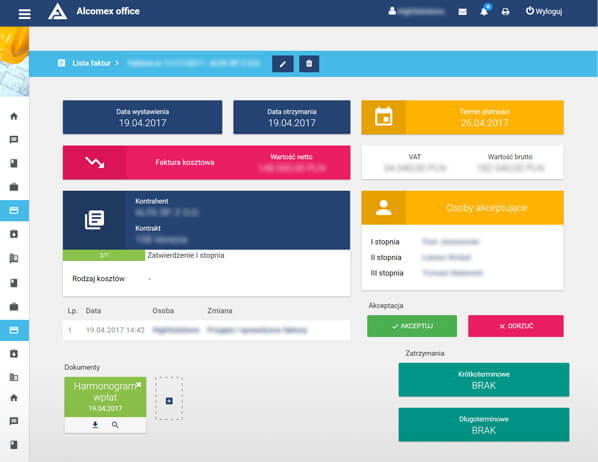Open the hamburger menu
The image size is (598, 462).
point(24,14)
